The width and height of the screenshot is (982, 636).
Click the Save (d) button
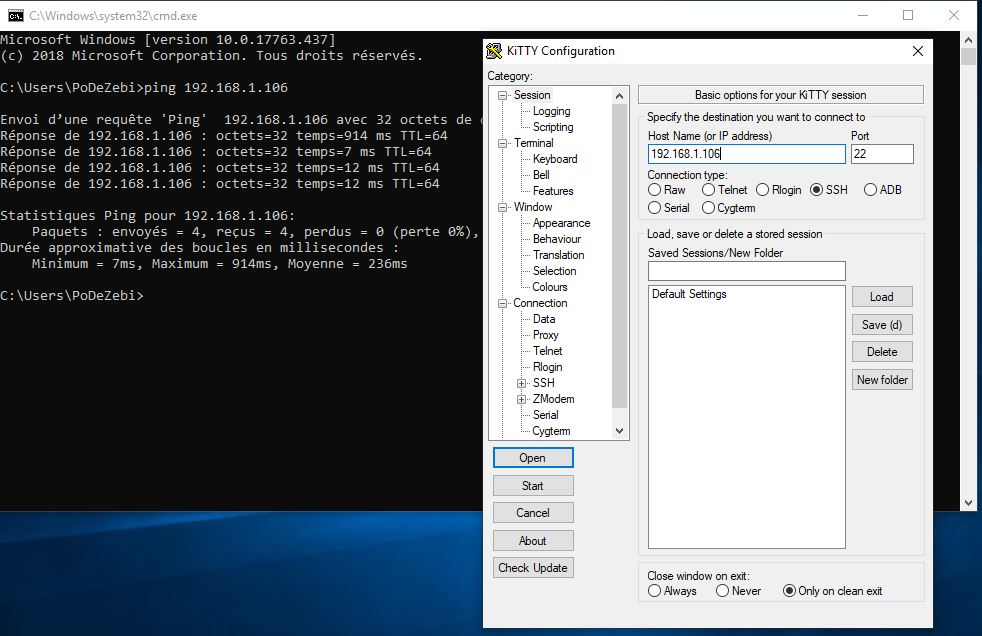(882, 325)
